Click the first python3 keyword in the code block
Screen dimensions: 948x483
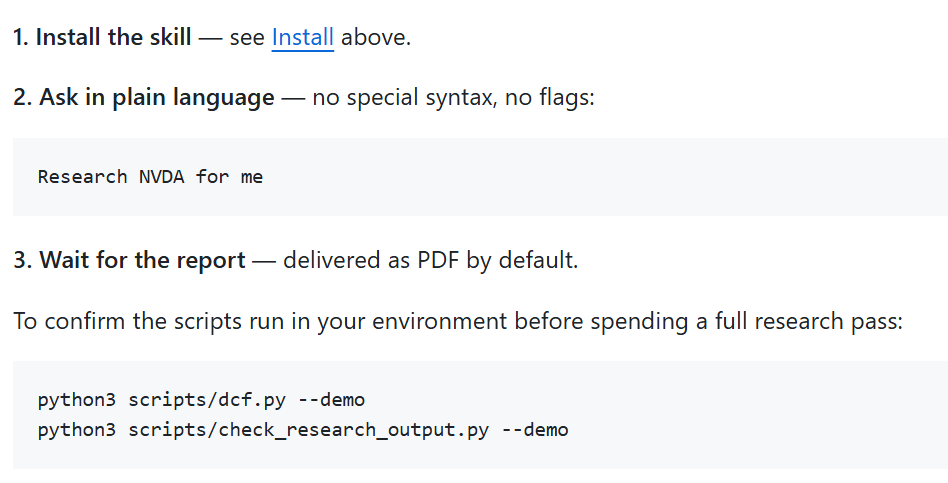tap(76, 400)
